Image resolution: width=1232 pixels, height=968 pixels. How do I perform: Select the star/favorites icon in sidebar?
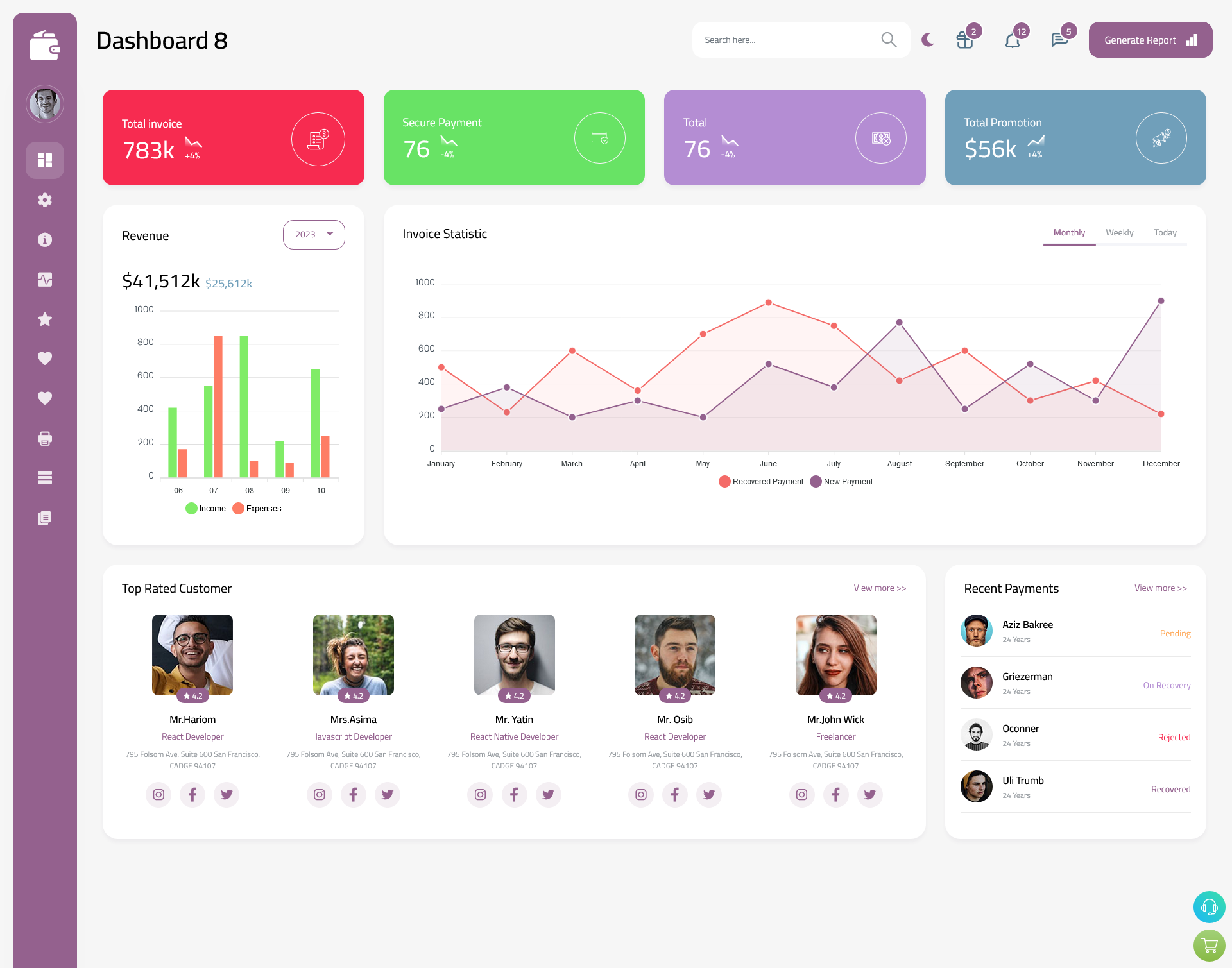pyautogui.click(x=45, y=319)
